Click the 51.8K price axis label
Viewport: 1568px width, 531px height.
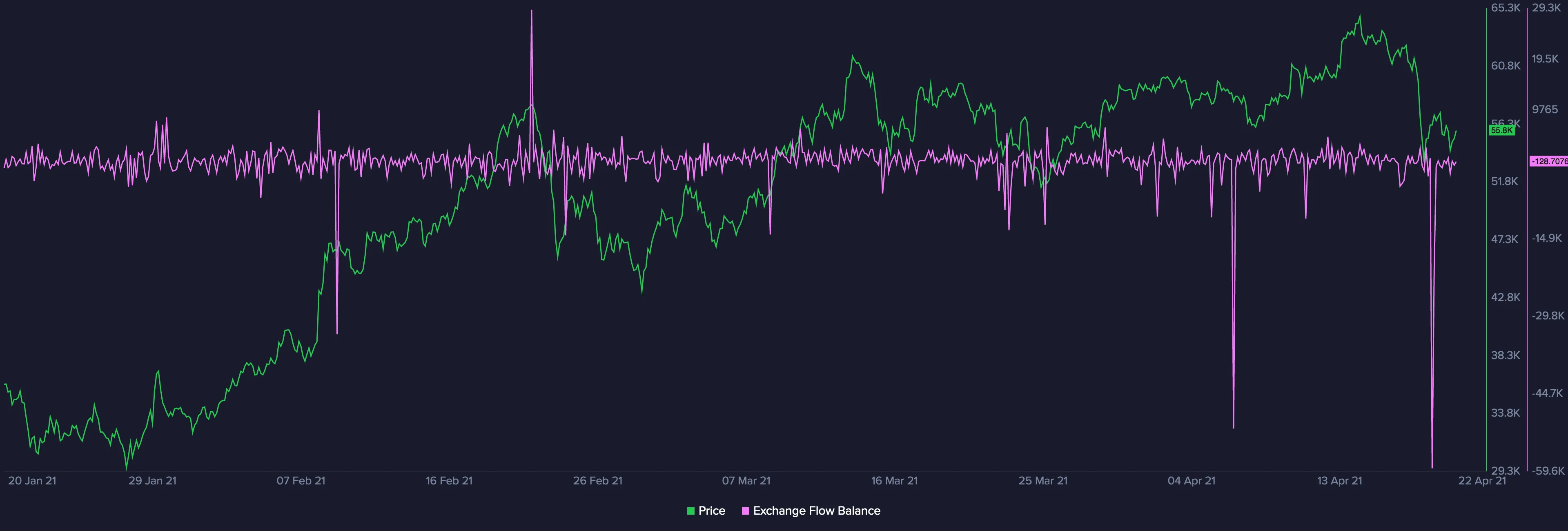tap(1505, 181)
